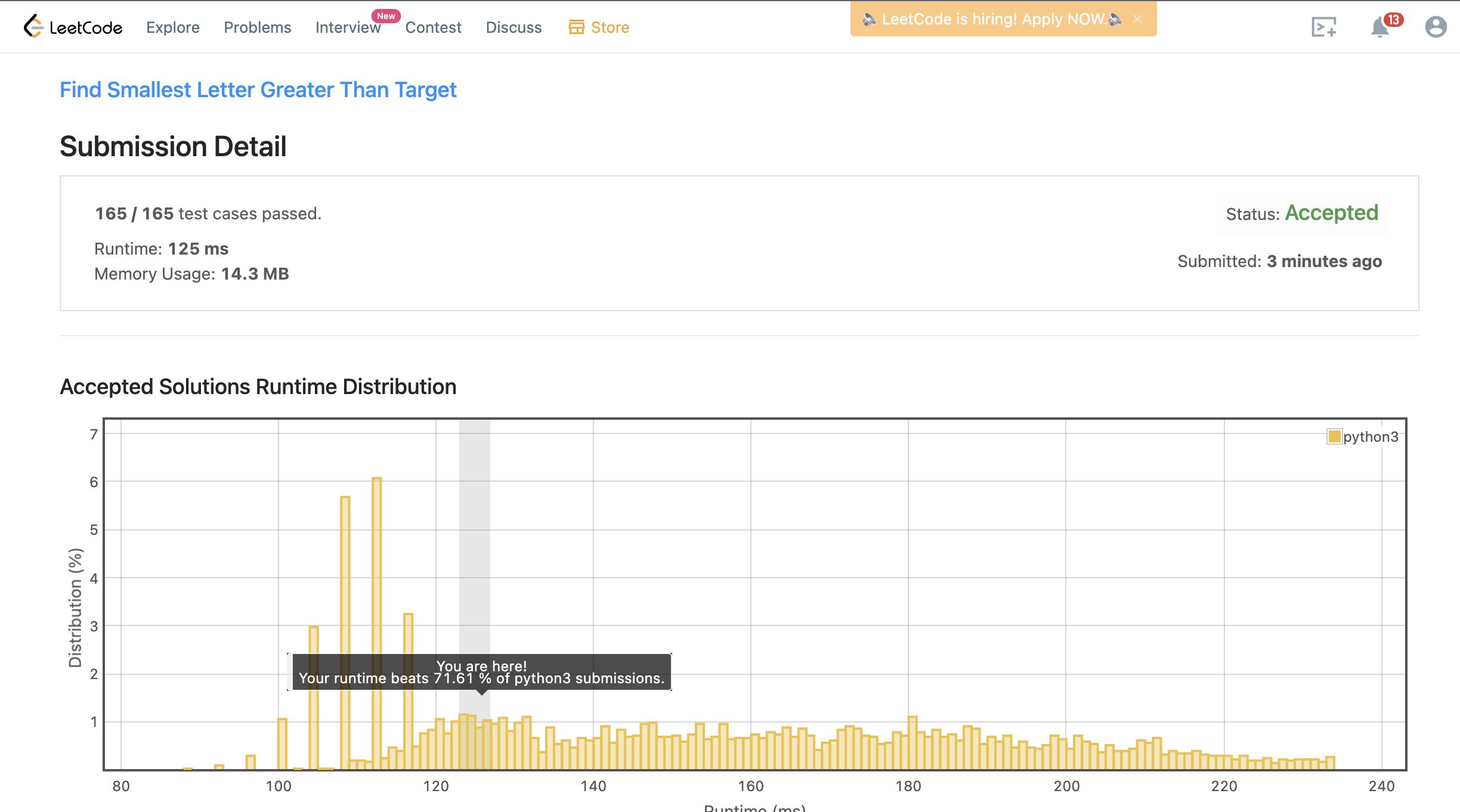This screenshot has width=1460, height=812.
Task: Toggle the python3 legend color swatch
Action: [1334, 436]
